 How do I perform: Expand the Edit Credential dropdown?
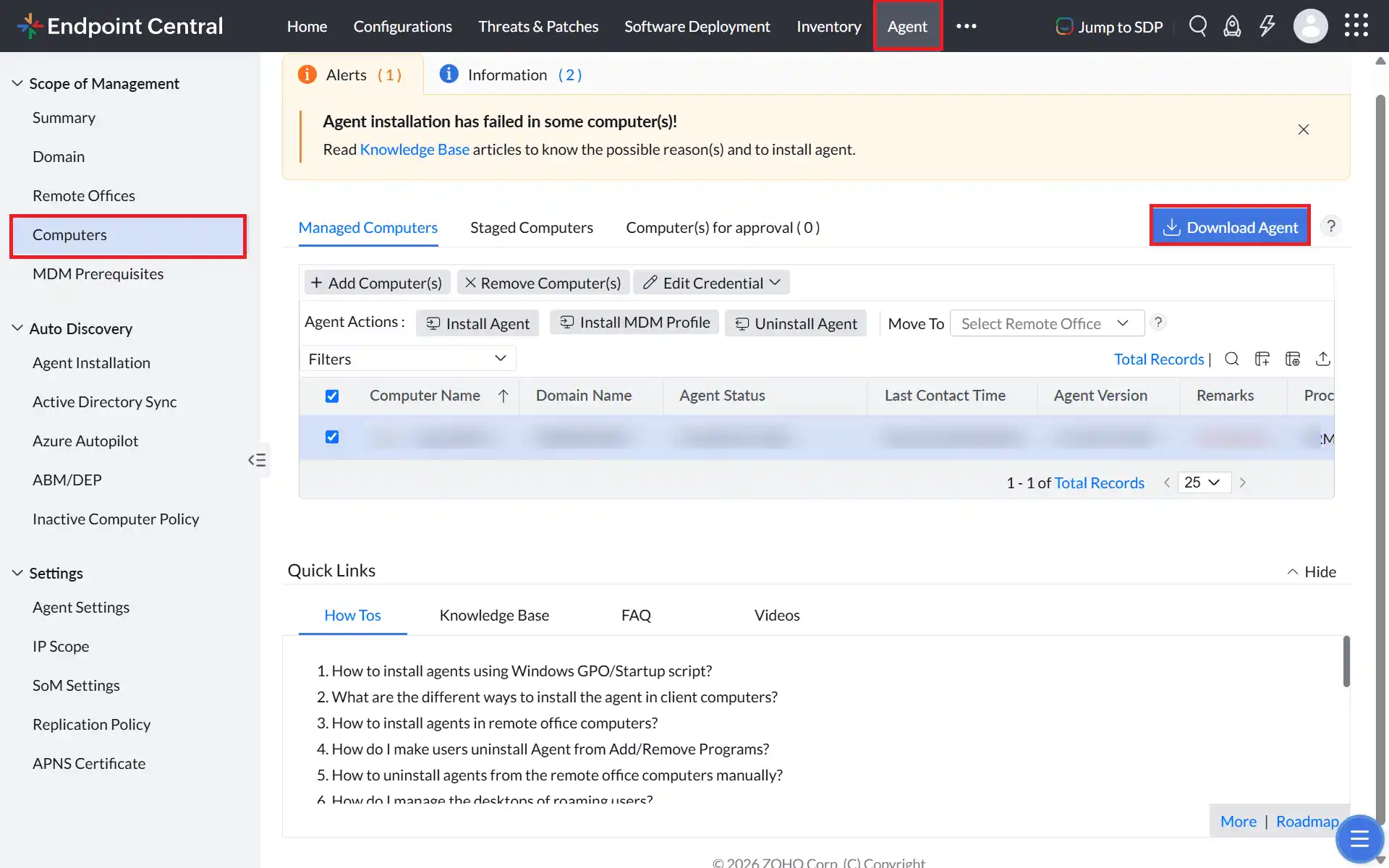(x=711, y=283)
